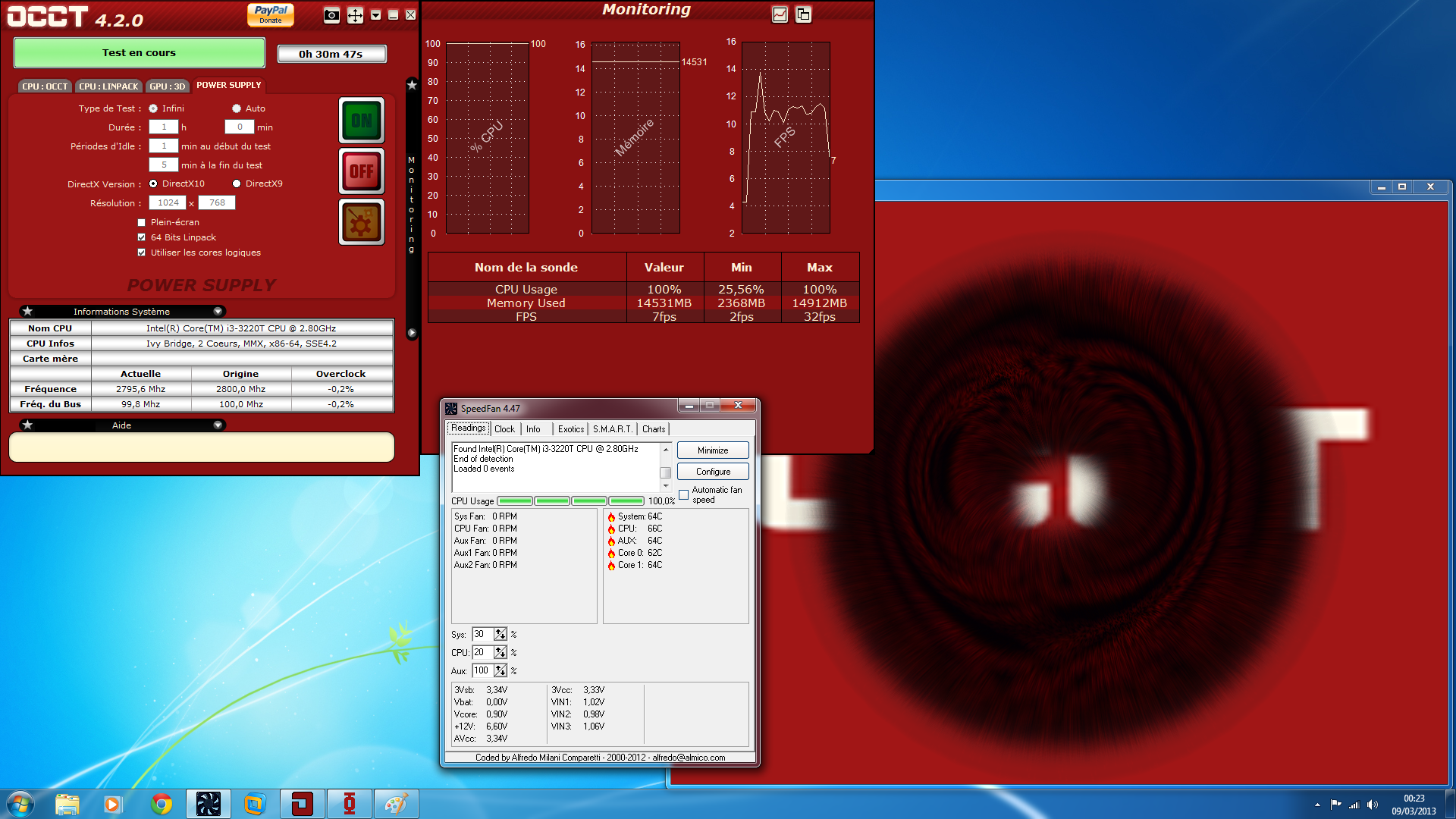Click the star icon beside Informations Système

pyautogui.click(x=27, y=311)
